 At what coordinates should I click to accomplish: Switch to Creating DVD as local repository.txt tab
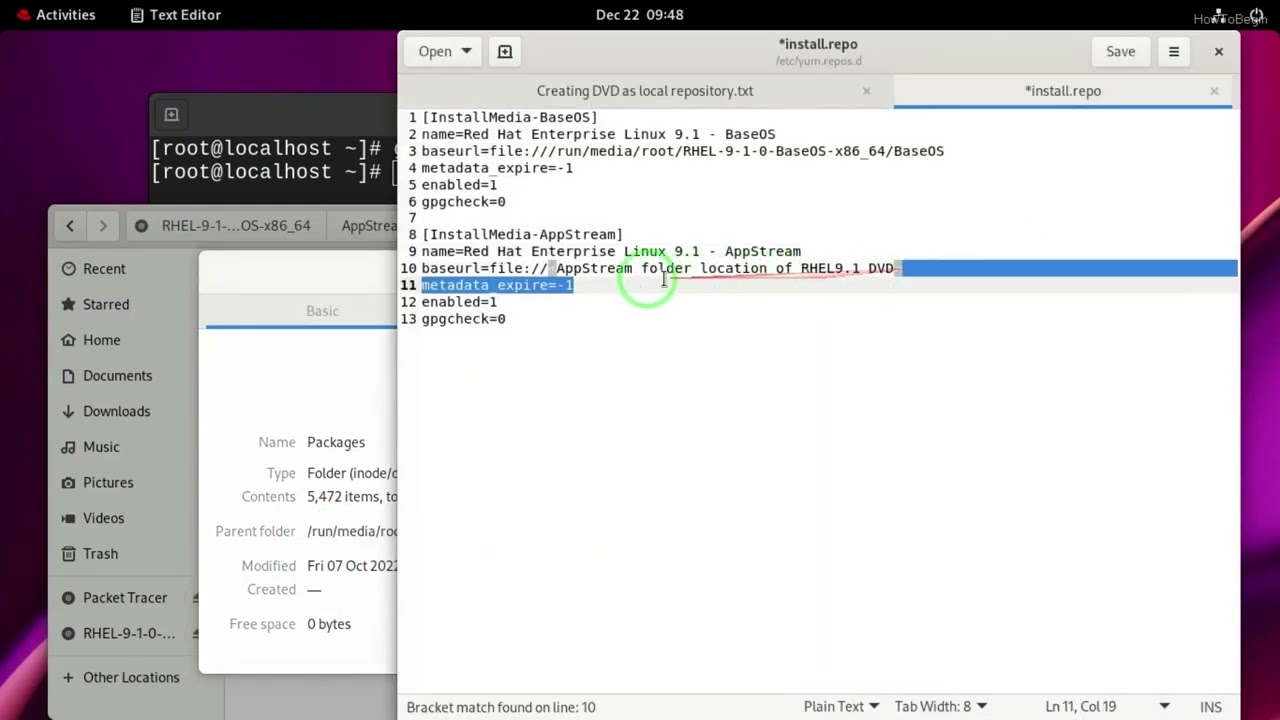pos(645,91)
